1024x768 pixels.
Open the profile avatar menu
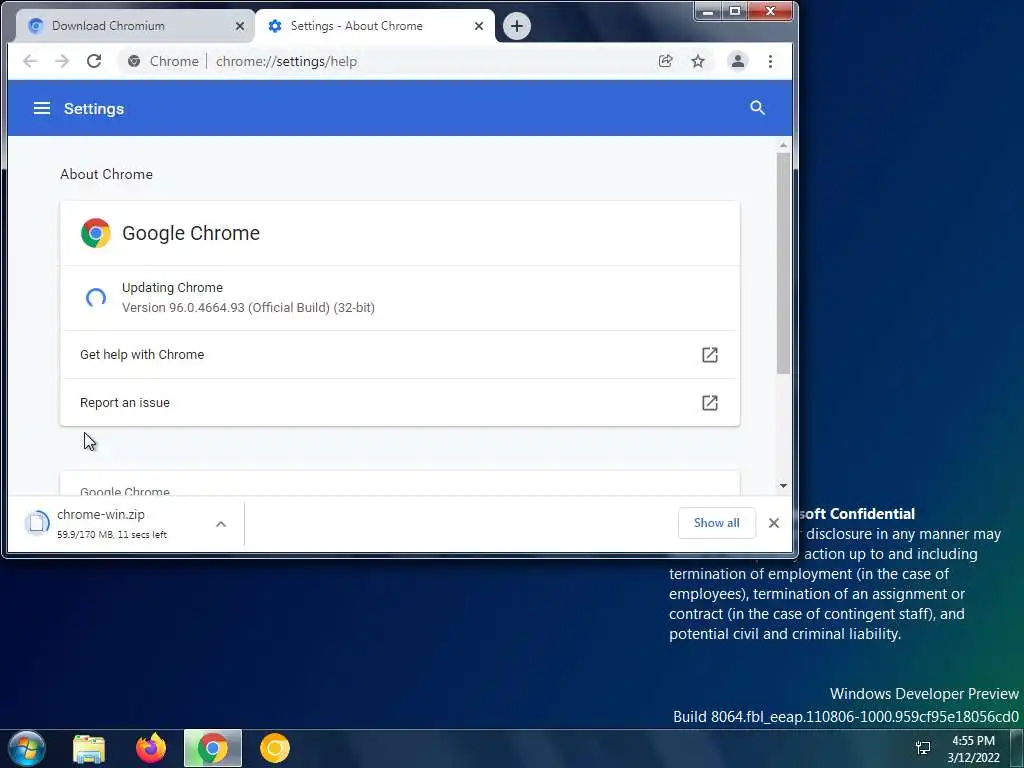[x=737, y=61]
